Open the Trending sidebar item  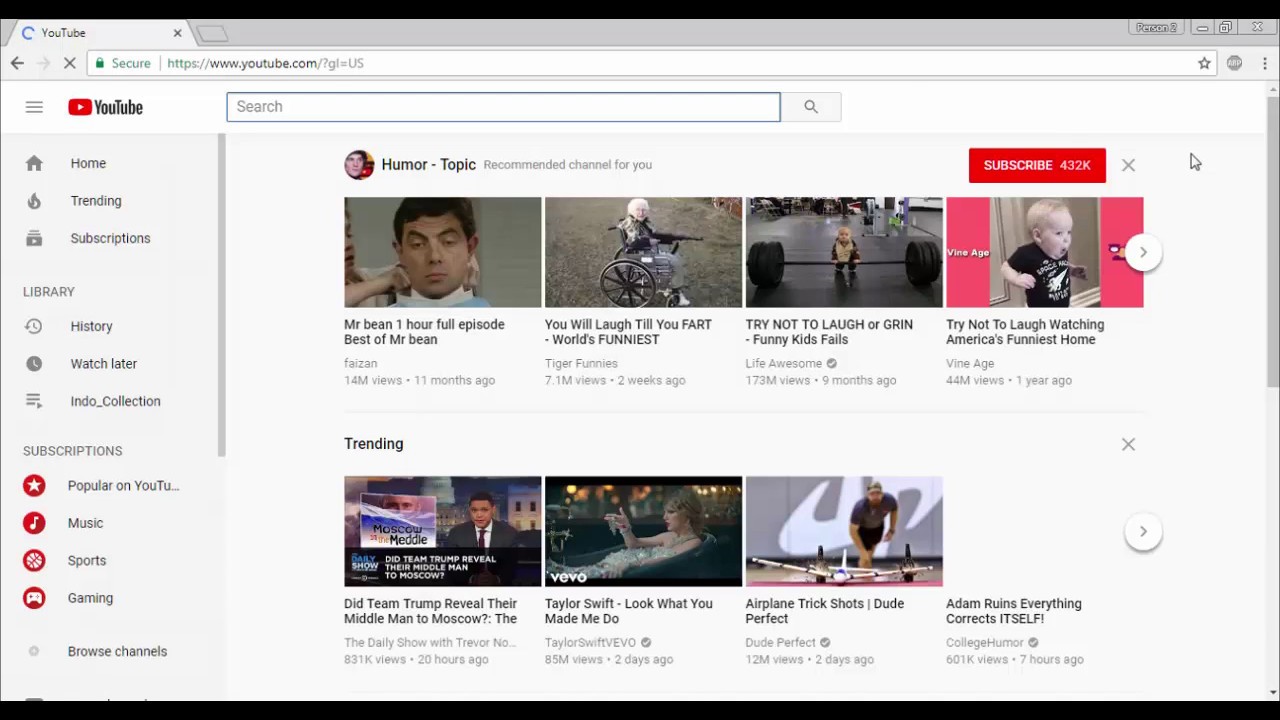click(110, 201)
